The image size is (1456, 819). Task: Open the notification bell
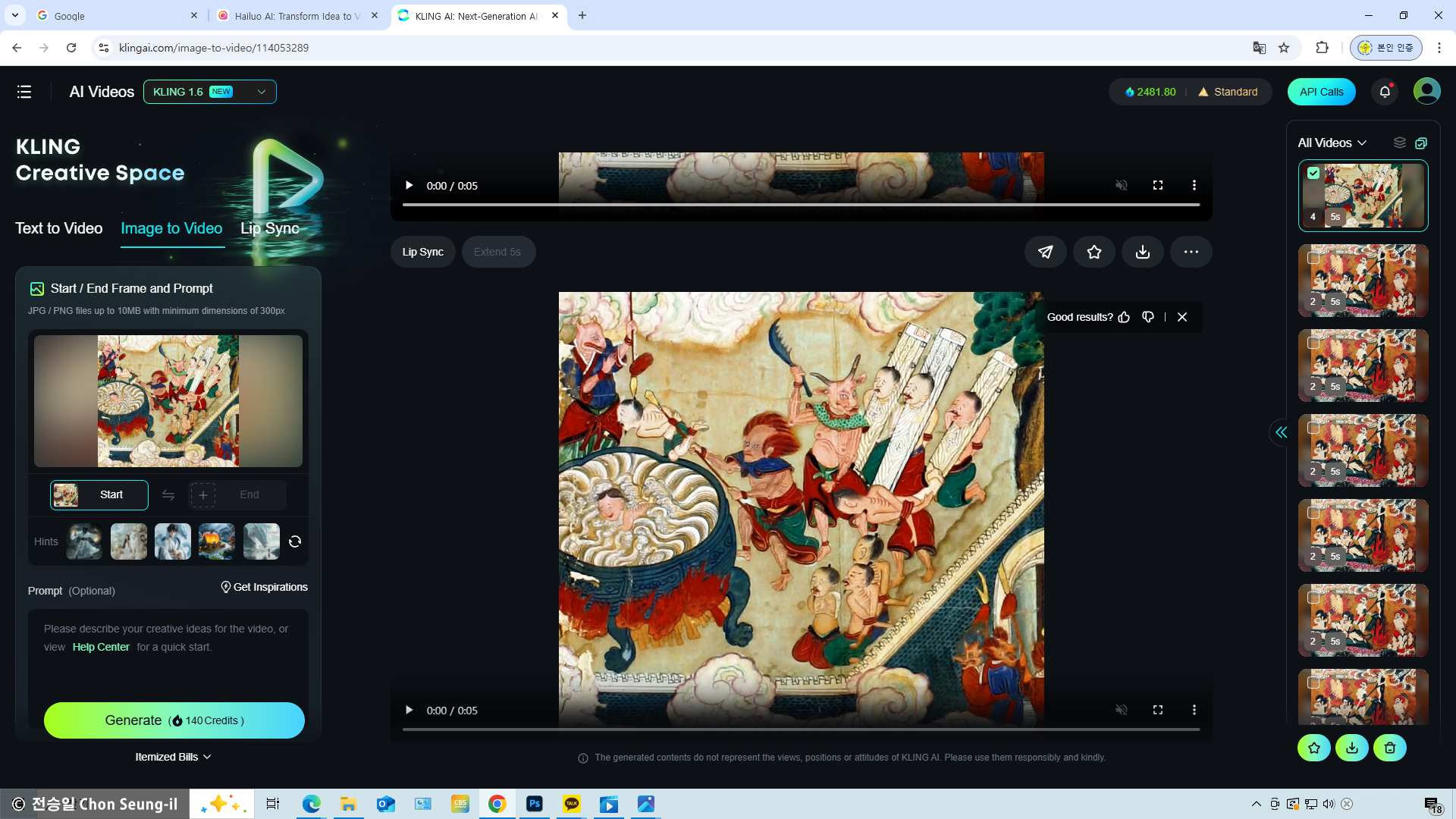click(x=1385, y=92)
